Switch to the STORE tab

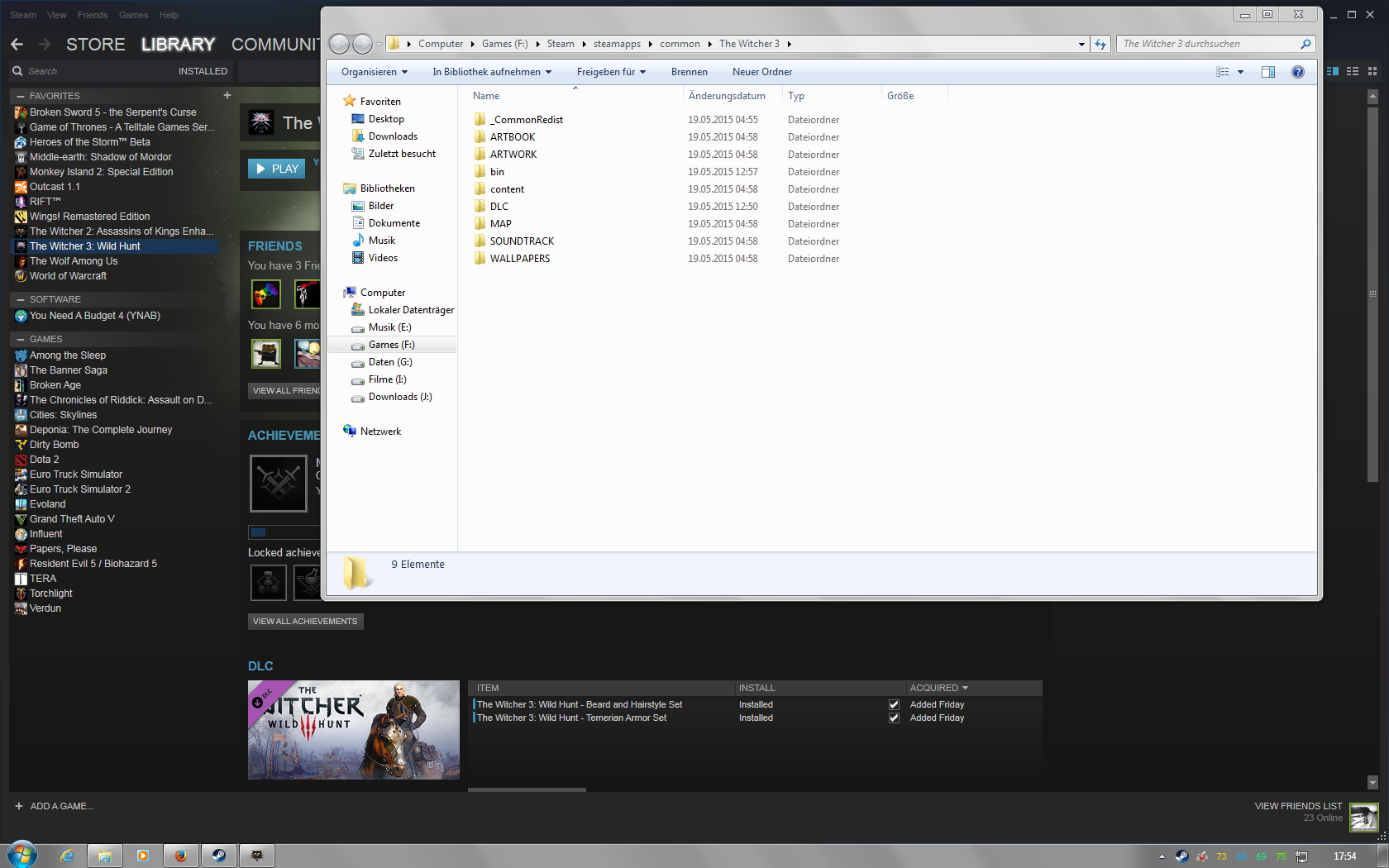(96, 45)
